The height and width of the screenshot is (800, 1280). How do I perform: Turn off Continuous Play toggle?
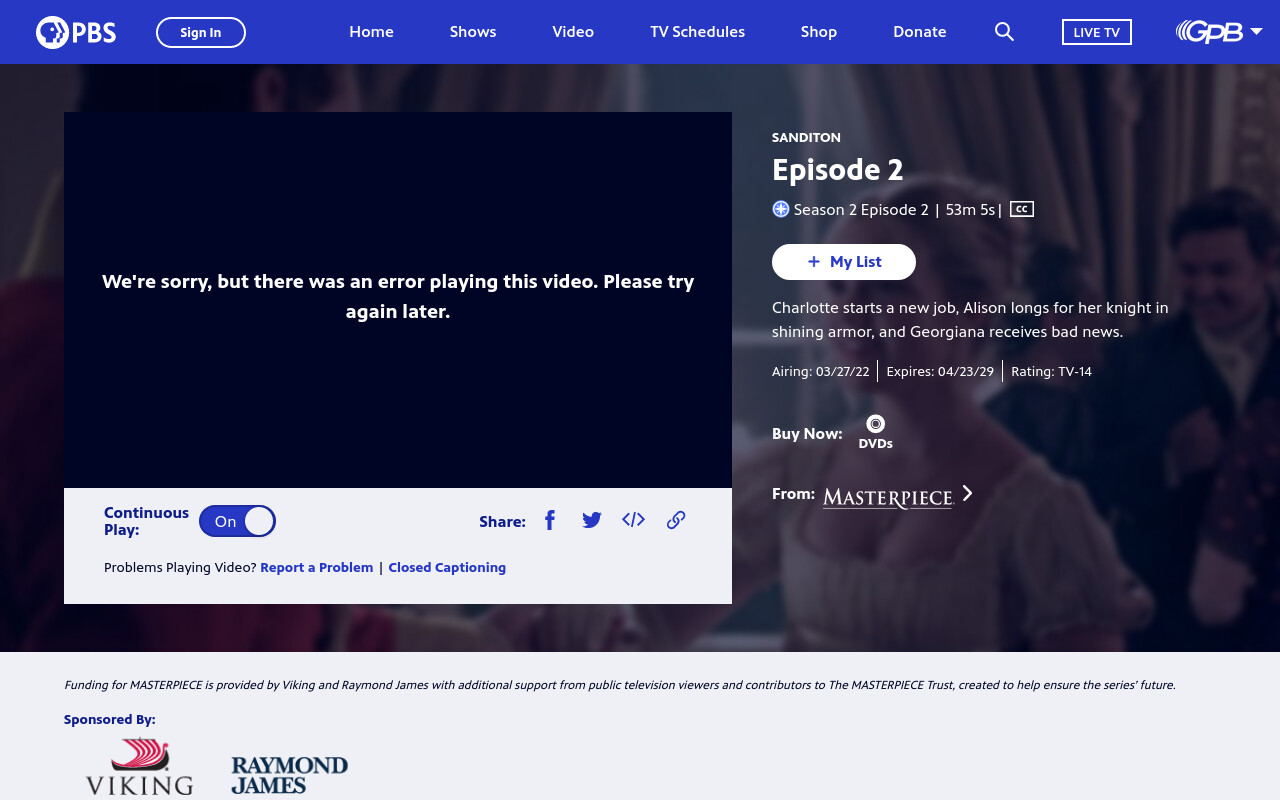coord(237,521)
